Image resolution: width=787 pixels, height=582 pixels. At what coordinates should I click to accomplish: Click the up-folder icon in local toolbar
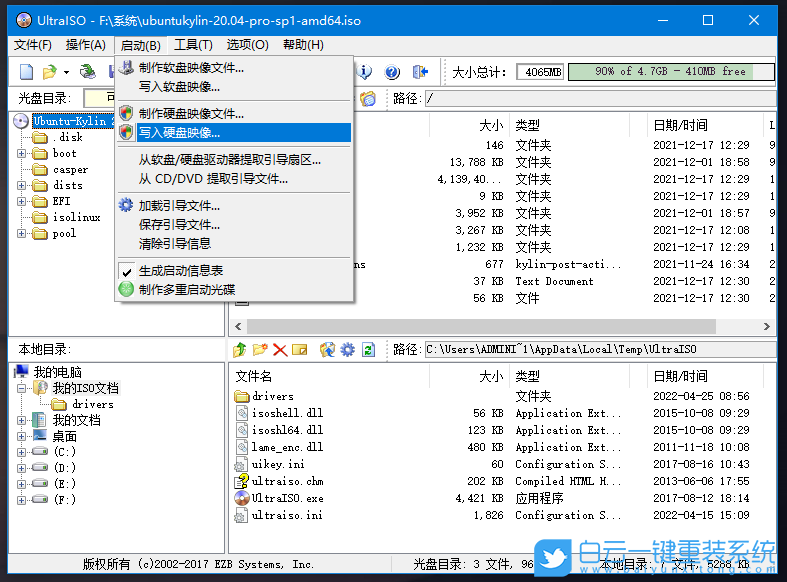(239, 349)
